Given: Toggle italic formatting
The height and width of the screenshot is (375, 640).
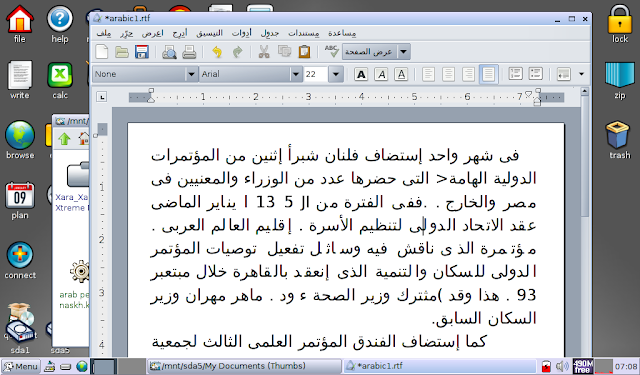Looking at the screenshot, I should click(381, 74).
